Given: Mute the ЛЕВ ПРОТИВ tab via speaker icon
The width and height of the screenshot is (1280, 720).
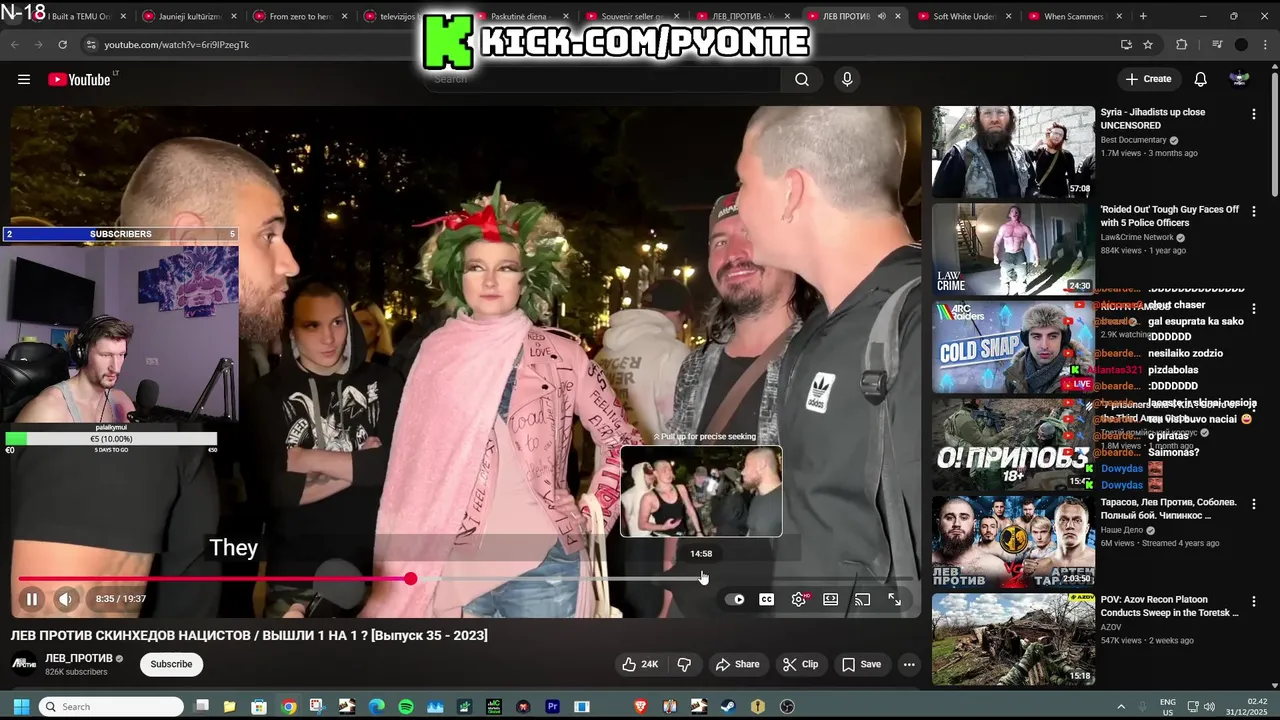Looking at the screenshot, I should pyautogui.click(x=881, y=16).
